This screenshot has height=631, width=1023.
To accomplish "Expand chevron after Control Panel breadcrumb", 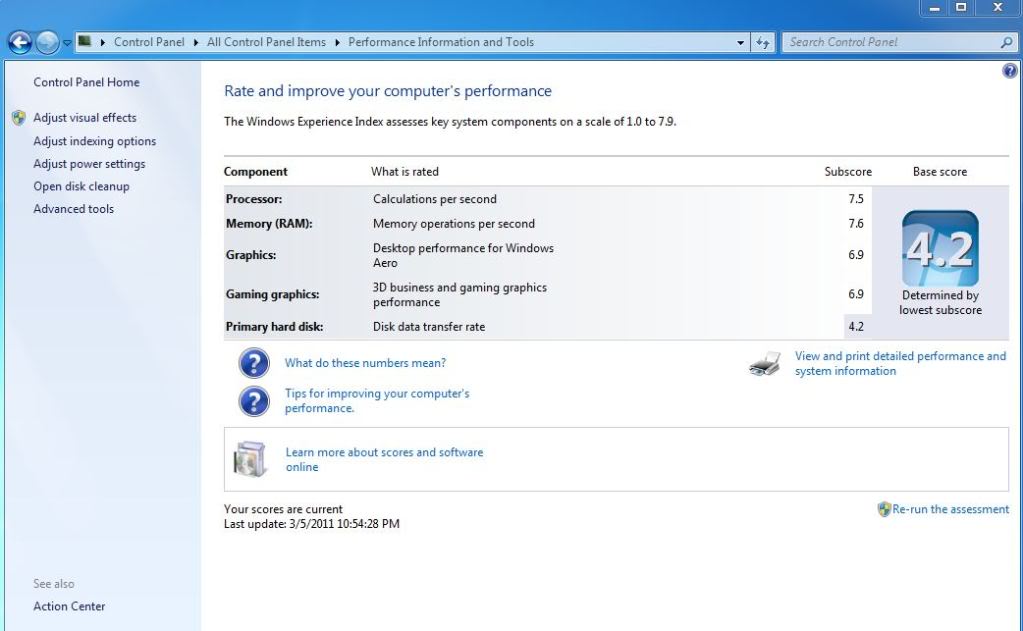I will 196,42.
